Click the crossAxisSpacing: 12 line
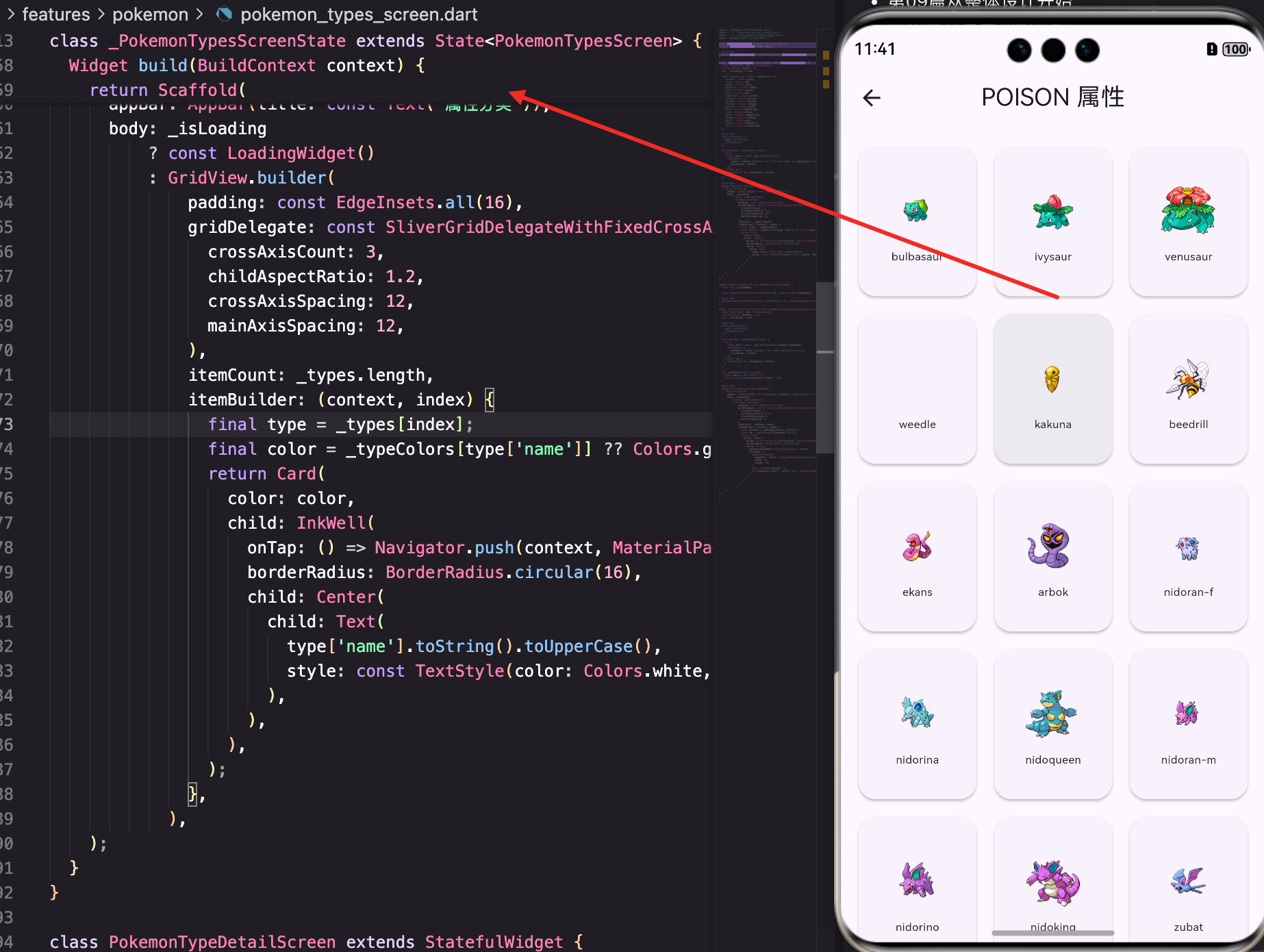Screen dimensions: 1264x952 tap(311, 301)
